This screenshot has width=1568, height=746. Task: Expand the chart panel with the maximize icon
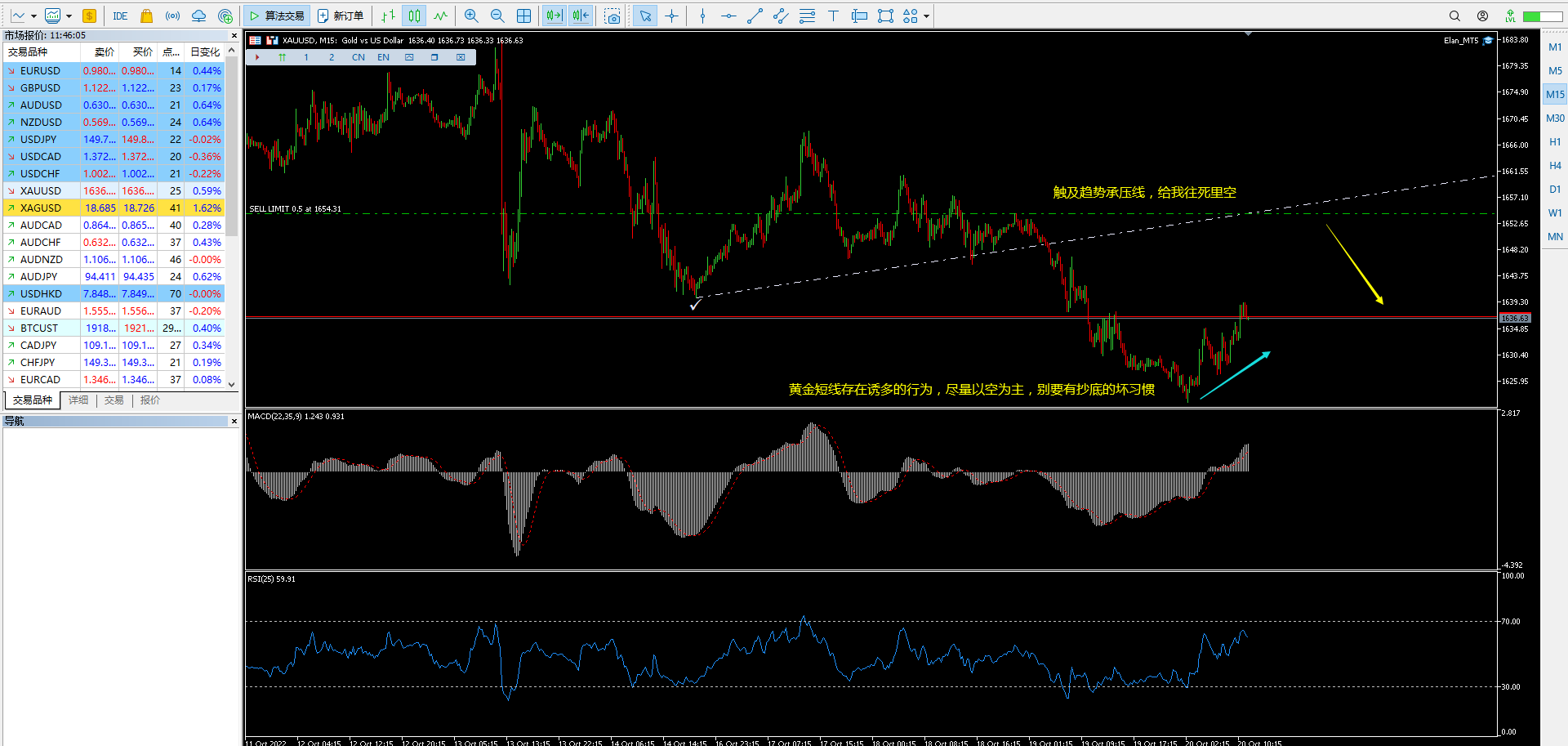[409, 57]
